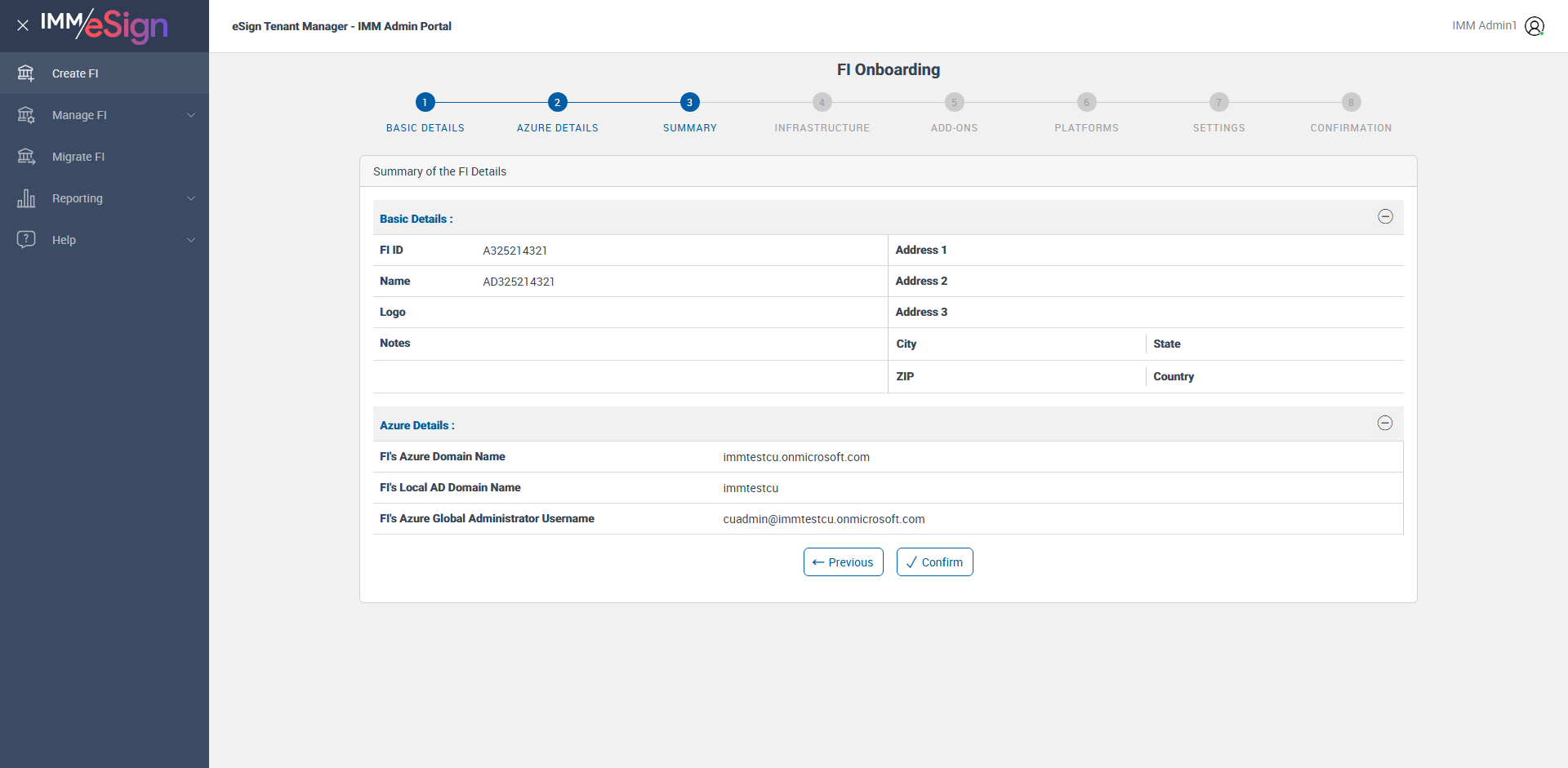Click the Create FI bank icon
Screen dimensions: 1568x768
pyautogui.click(x=26, y=73)
